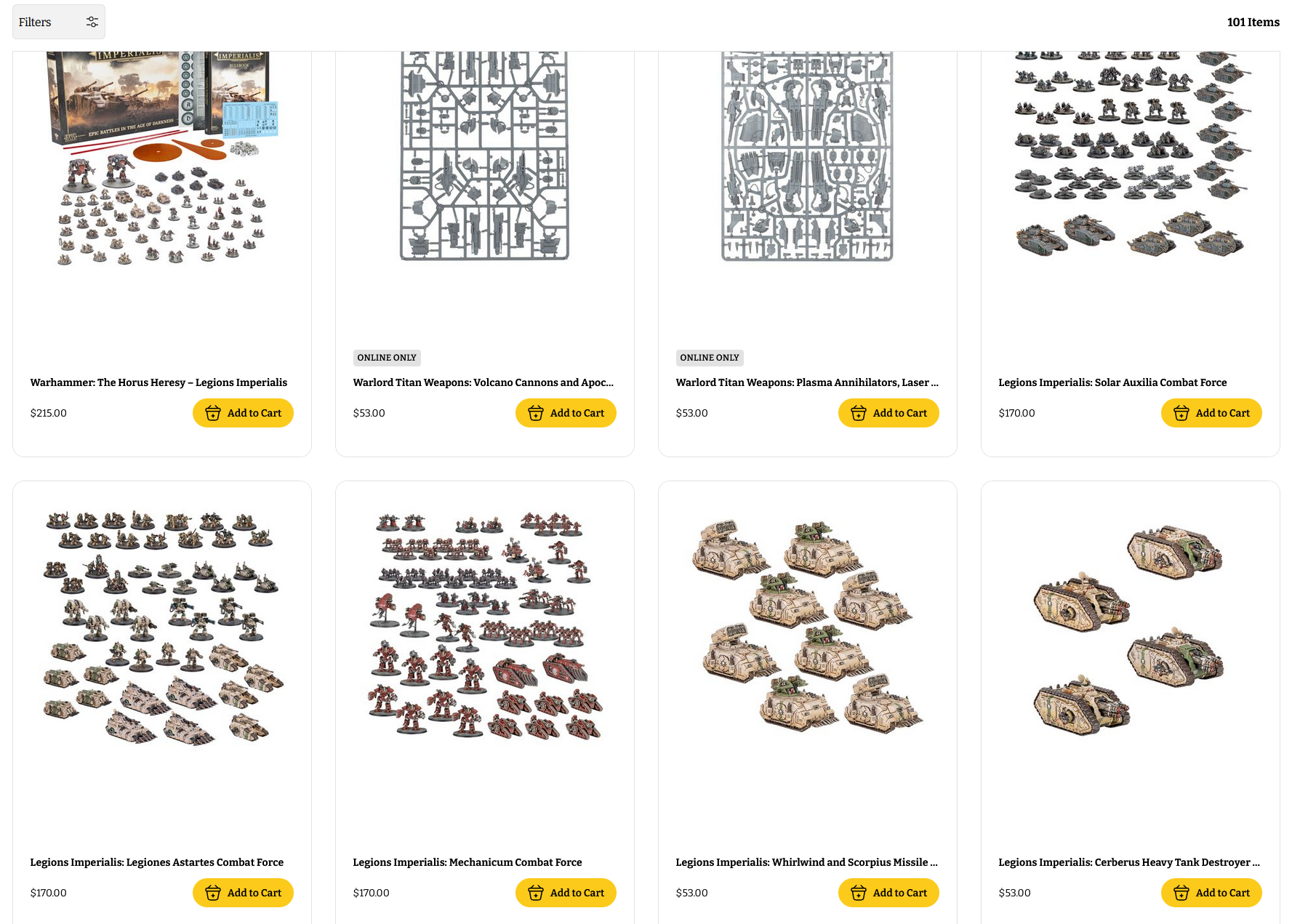View Cerberus Heavy Tank Destroyer image
This screenshot has height=924, width=1292.
tap(1130, 630)
